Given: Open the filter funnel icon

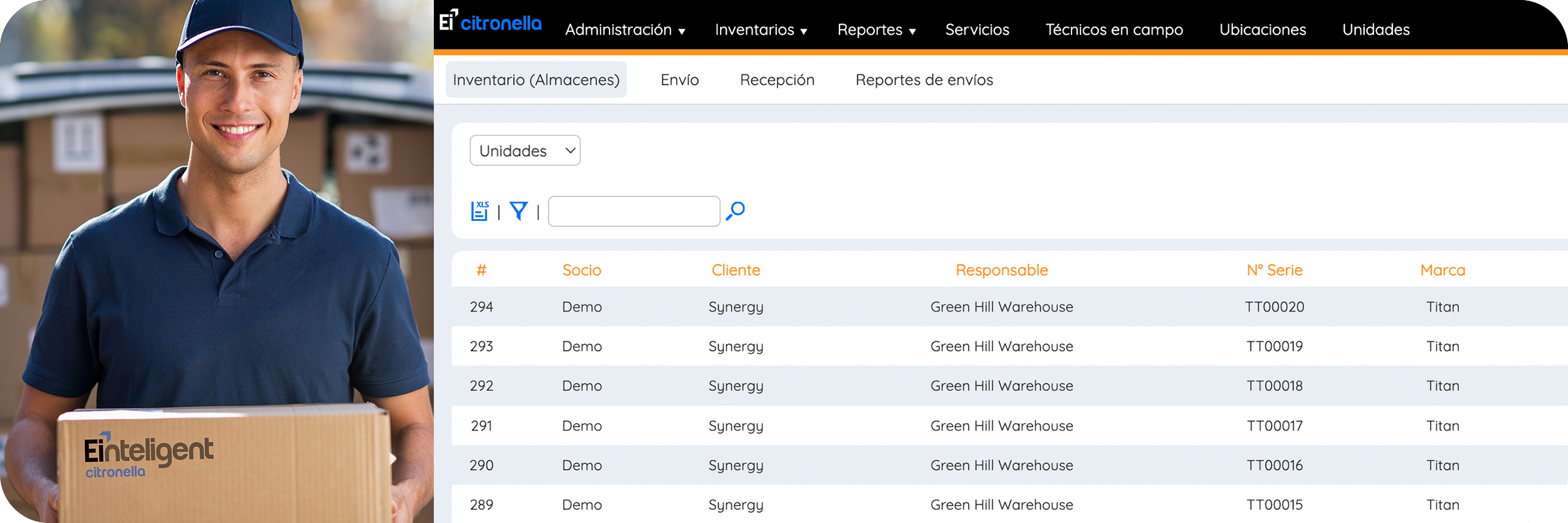Looking at the screenshot, I should click(x=518, y=211).
